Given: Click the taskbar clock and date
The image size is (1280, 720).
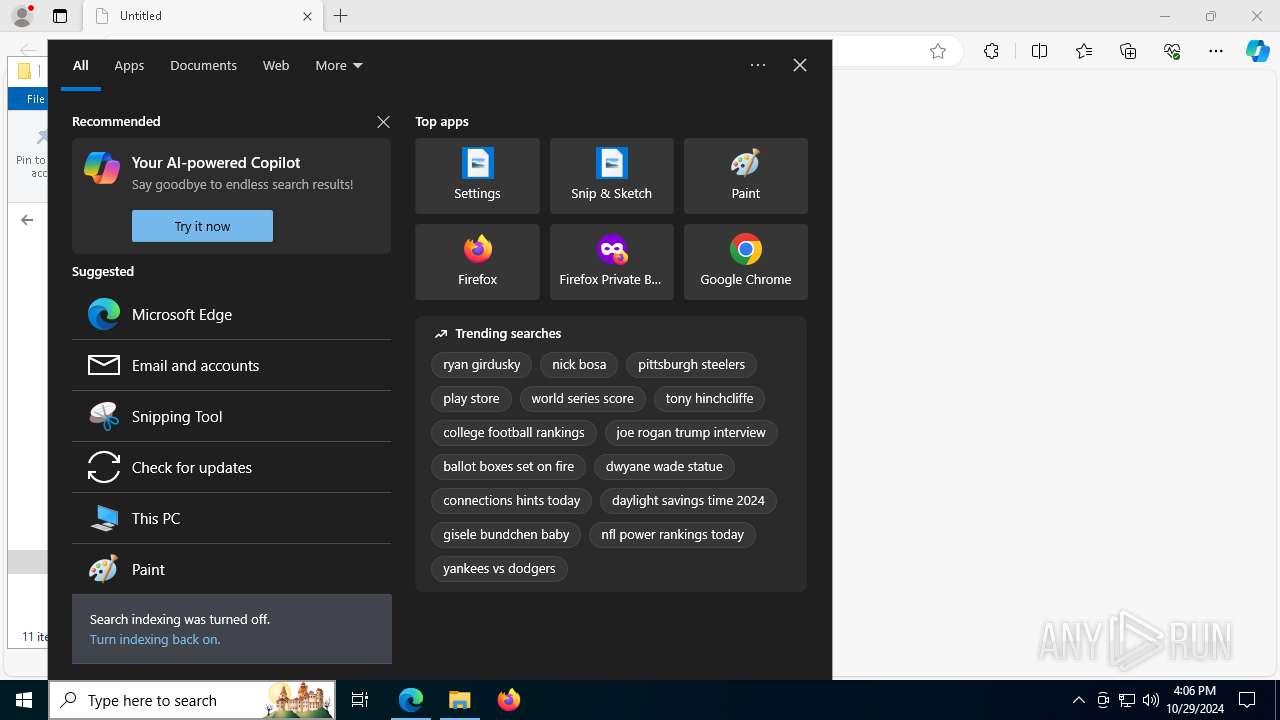Looking at the screenshot, I should (1194, 700).
